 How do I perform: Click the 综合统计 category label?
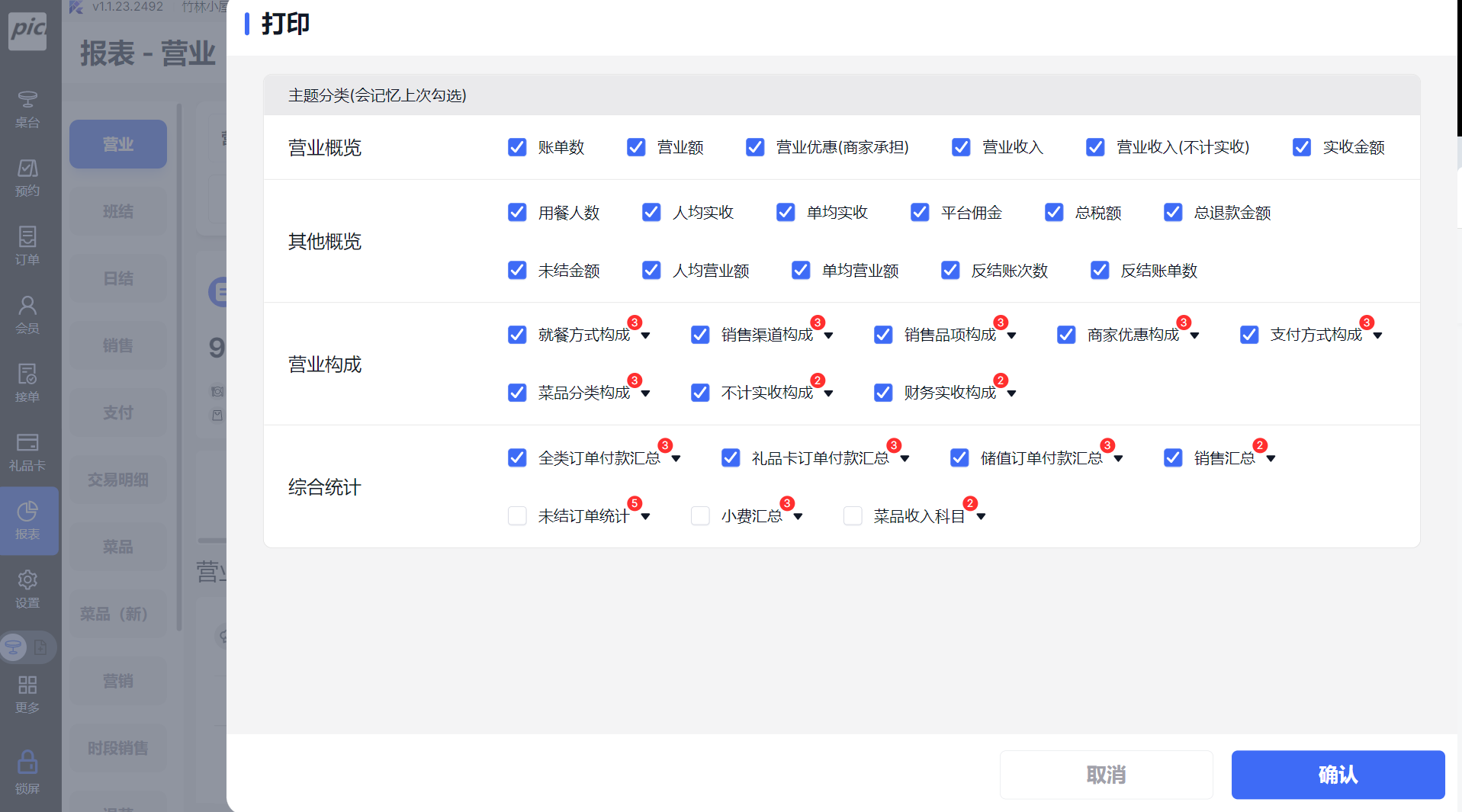point(325,486)
